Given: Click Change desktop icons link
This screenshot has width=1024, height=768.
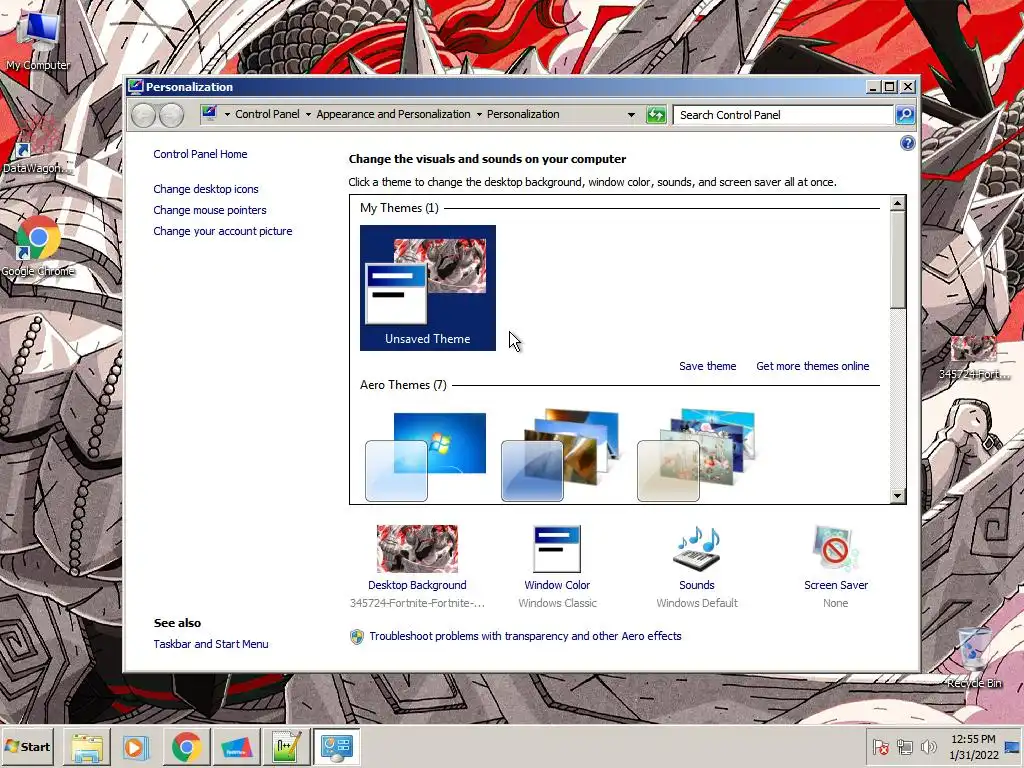Looking at the screenshot, I should [206, 189].
